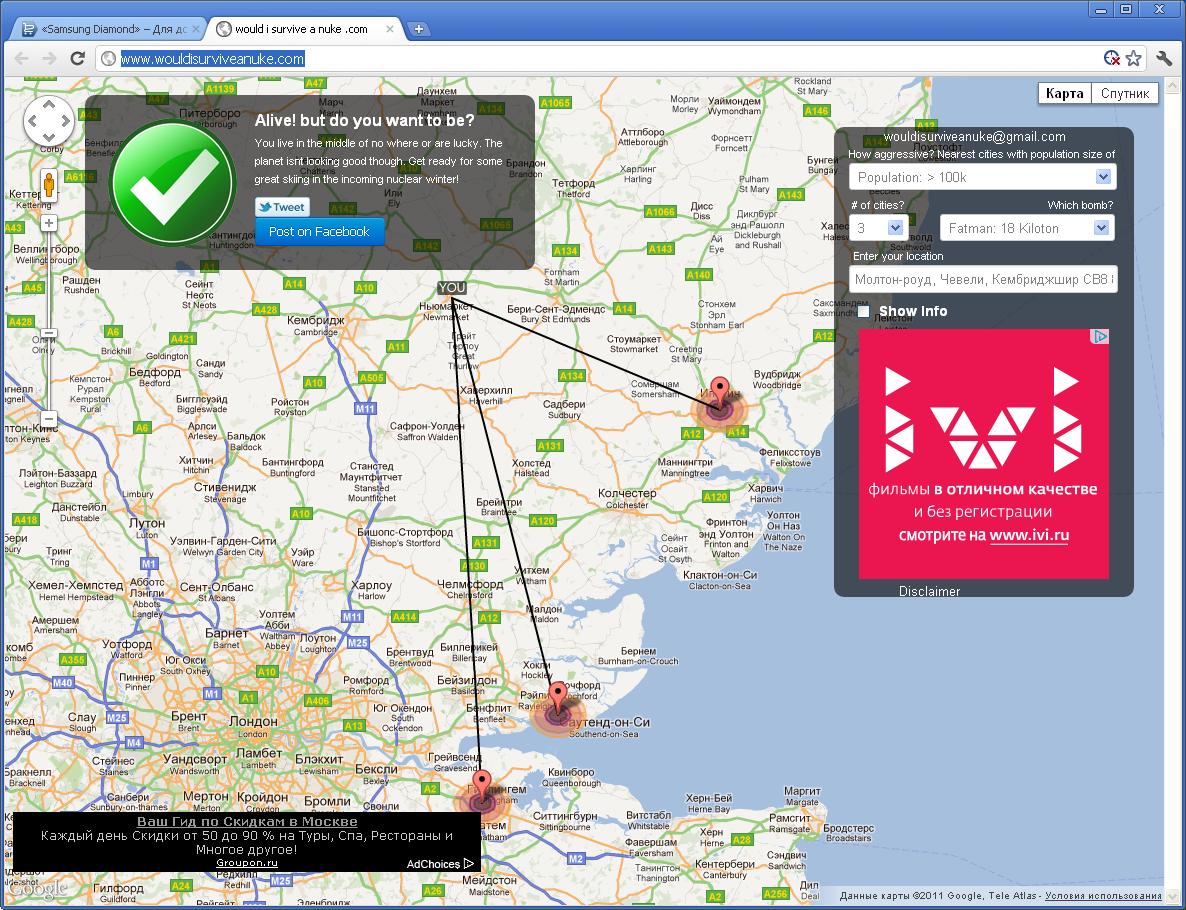Open a new tab with the plus button
1186x910 pixels.
(418, 30)
